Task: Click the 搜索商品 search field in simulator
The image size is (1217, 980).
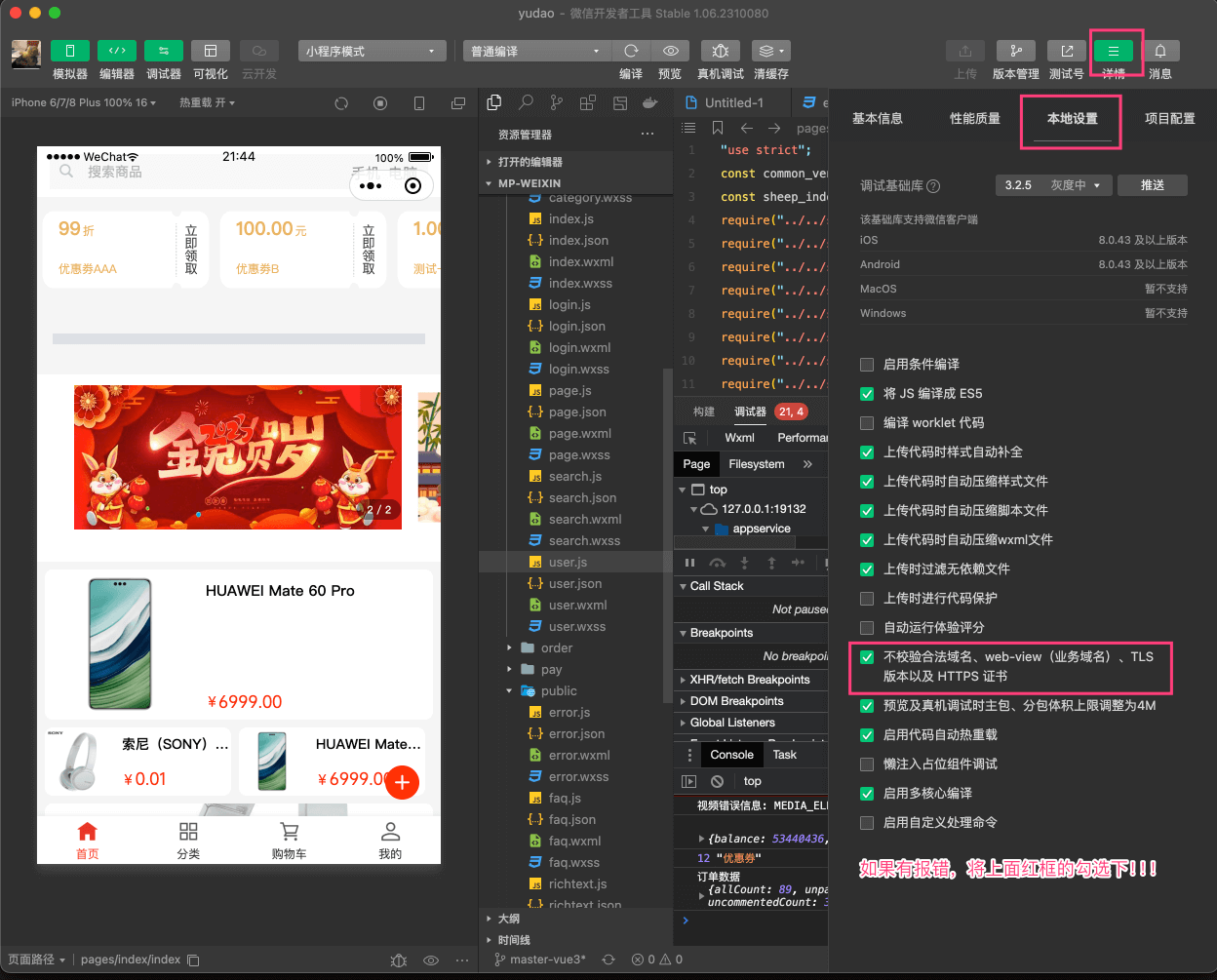Action: 195,173
